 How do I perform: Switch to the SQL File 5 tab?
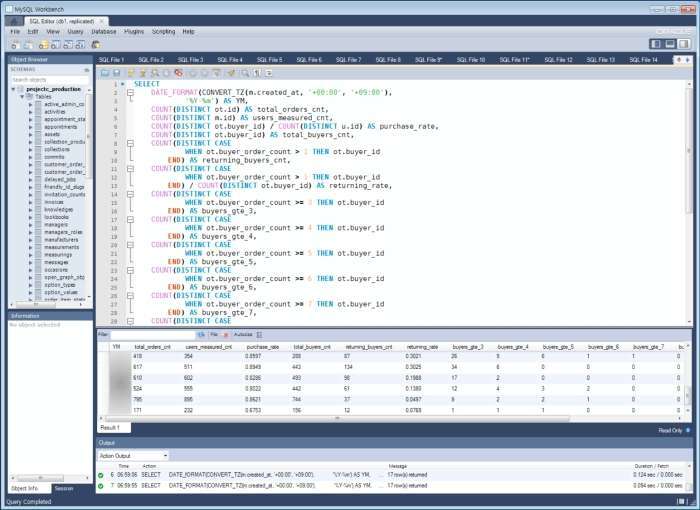(268, 60)
